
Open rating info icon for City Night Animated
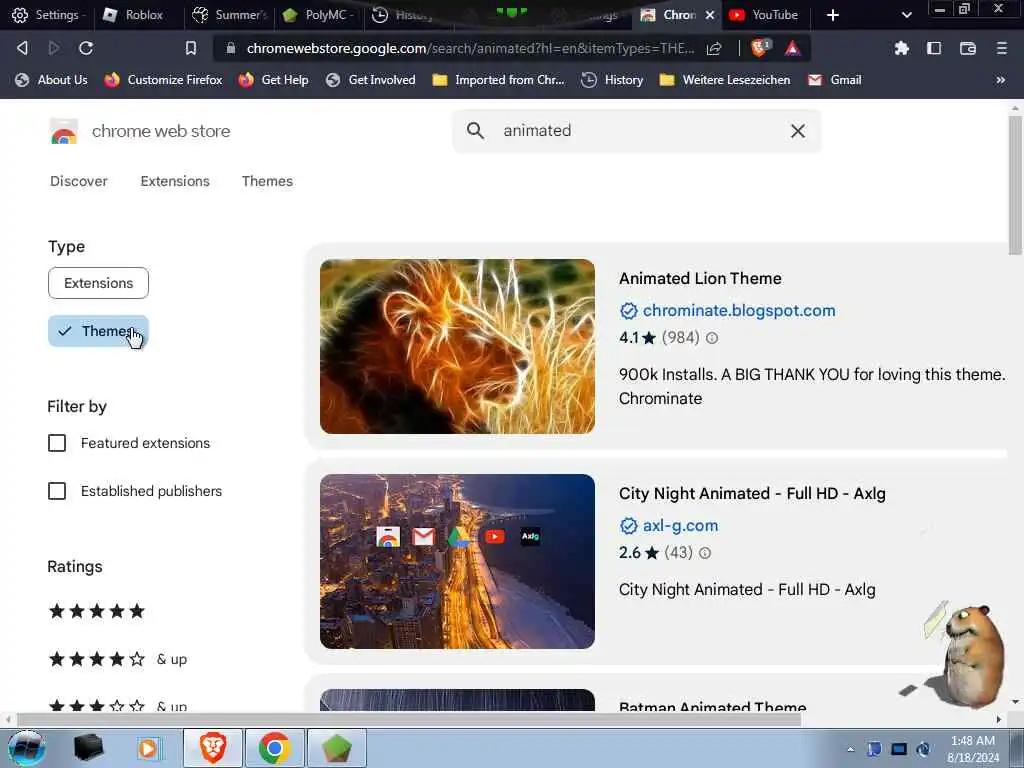(705, 553)
